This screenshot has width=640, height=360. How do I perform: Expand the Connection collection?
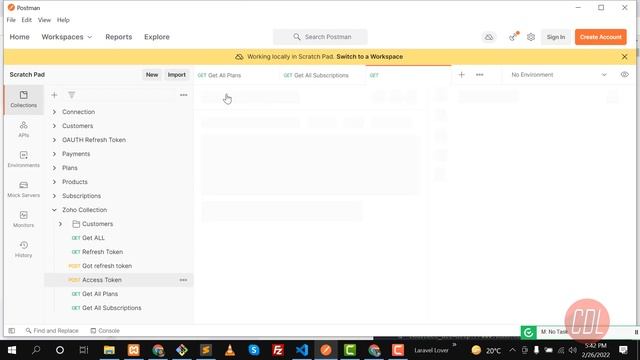[x=54, y=112]
